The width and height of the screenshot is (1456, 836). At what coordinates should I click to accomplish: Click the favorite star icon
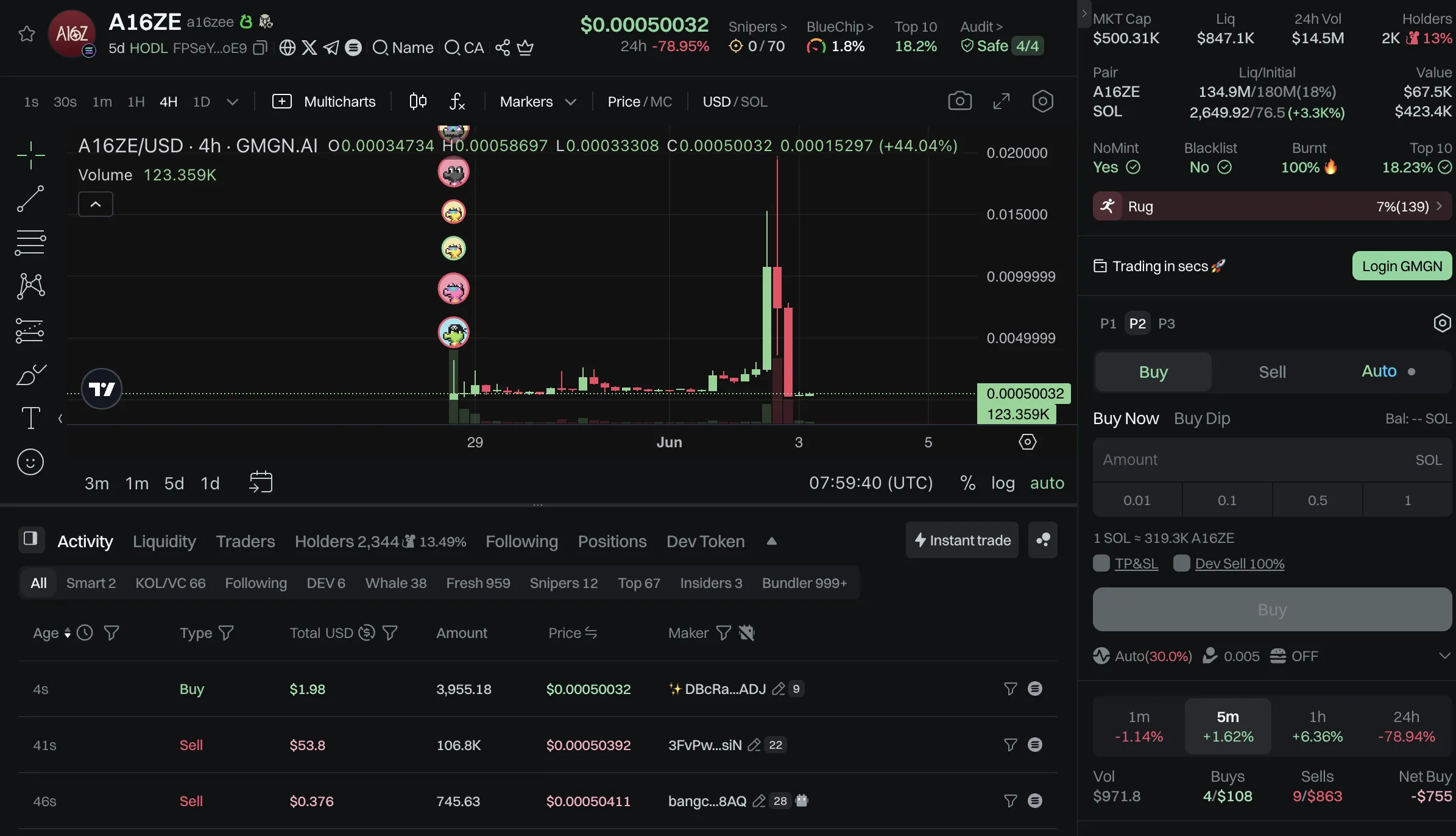pyautogui.click(x=27, y=34)
